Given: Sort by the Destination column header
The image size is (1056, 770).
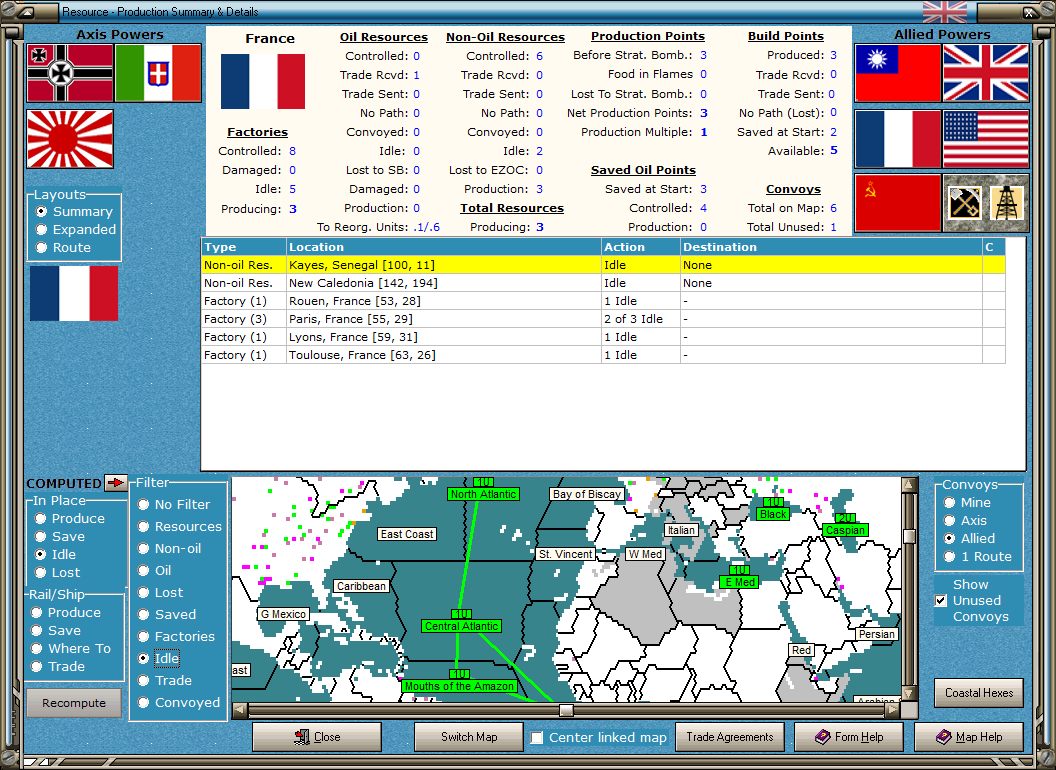Looking at the screenshot, I should (x=831, y=247).
